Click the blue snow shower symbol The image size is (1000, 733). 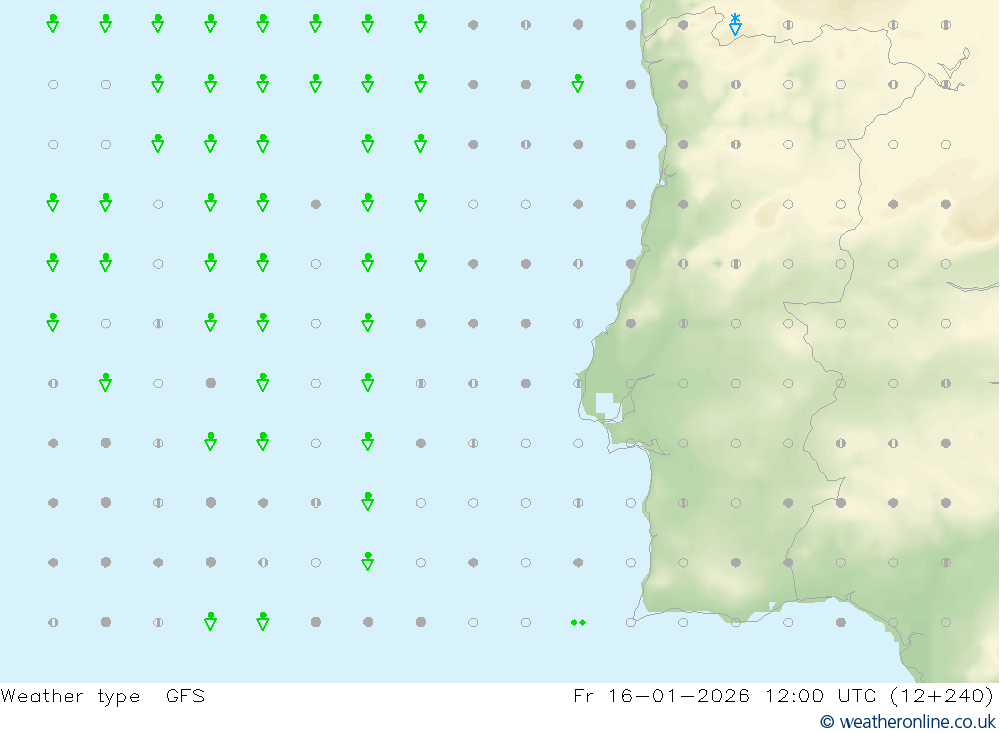pos(735,24)
